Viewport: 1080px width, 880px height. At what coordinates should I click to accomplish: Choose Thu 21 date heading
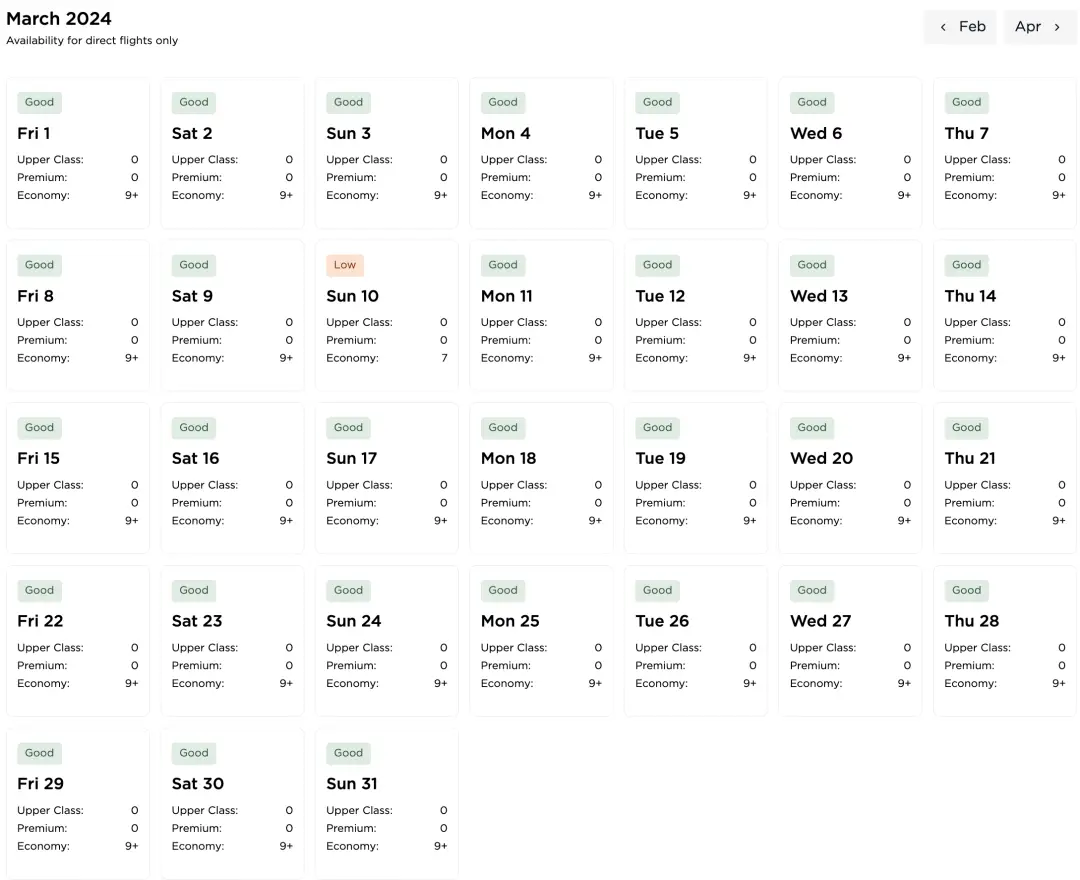(970, 459)
